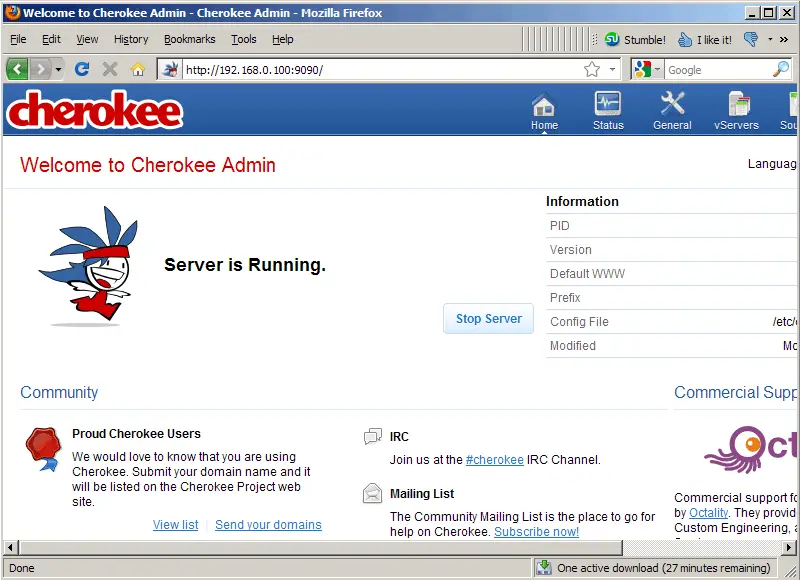This screenshot has width=800, height=580.
Task: Bookmark this page with the star icon
Action: coord(592,69)
